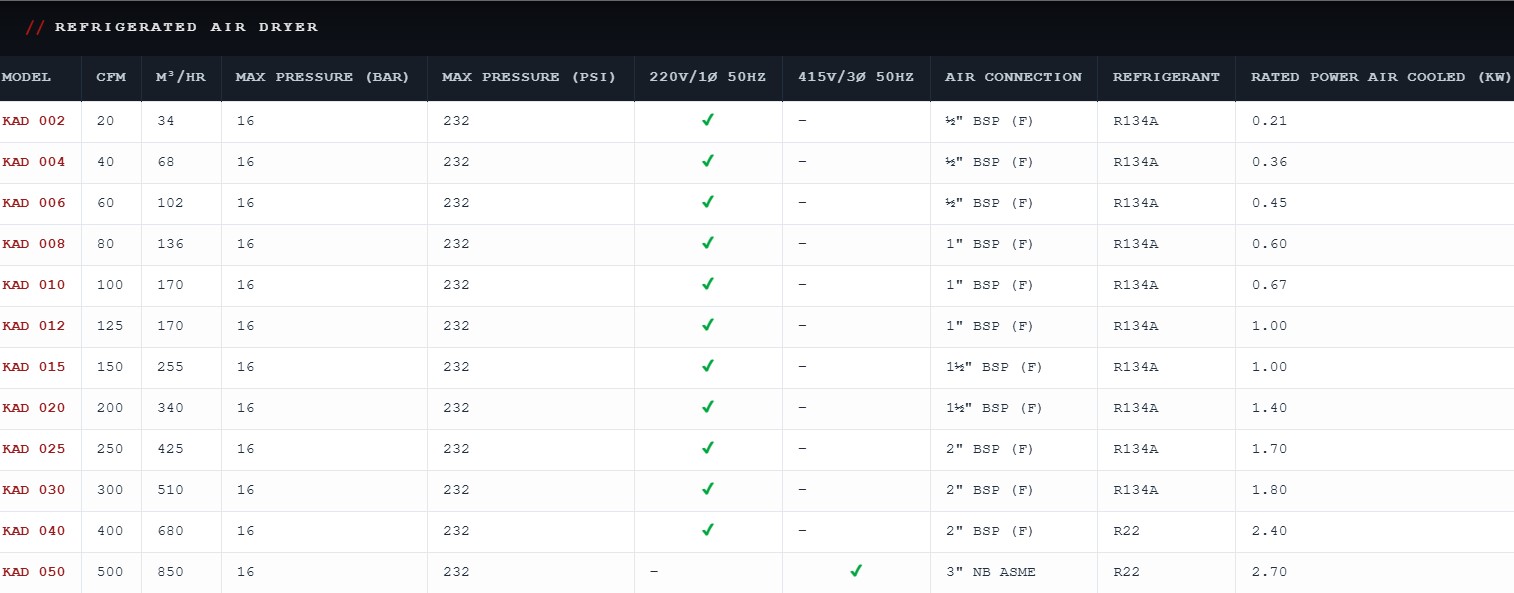The width and height of the screenshot is (1514, 593).
Task: Click the green checkmark in KAD 030 row
Action: pos(708,489)
